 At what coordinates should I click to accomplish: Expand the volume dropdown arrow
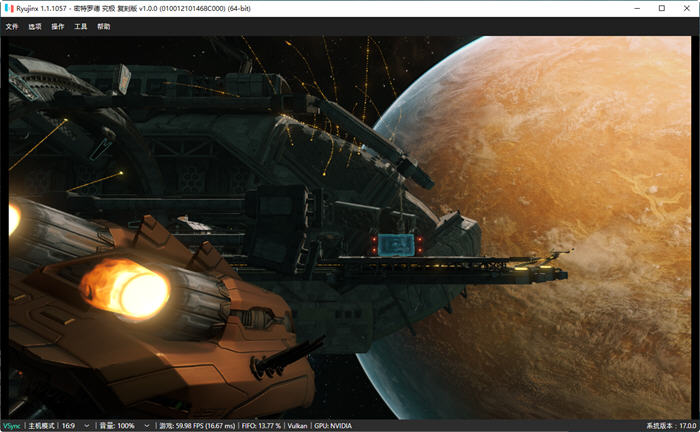click(x=146, y=426)
